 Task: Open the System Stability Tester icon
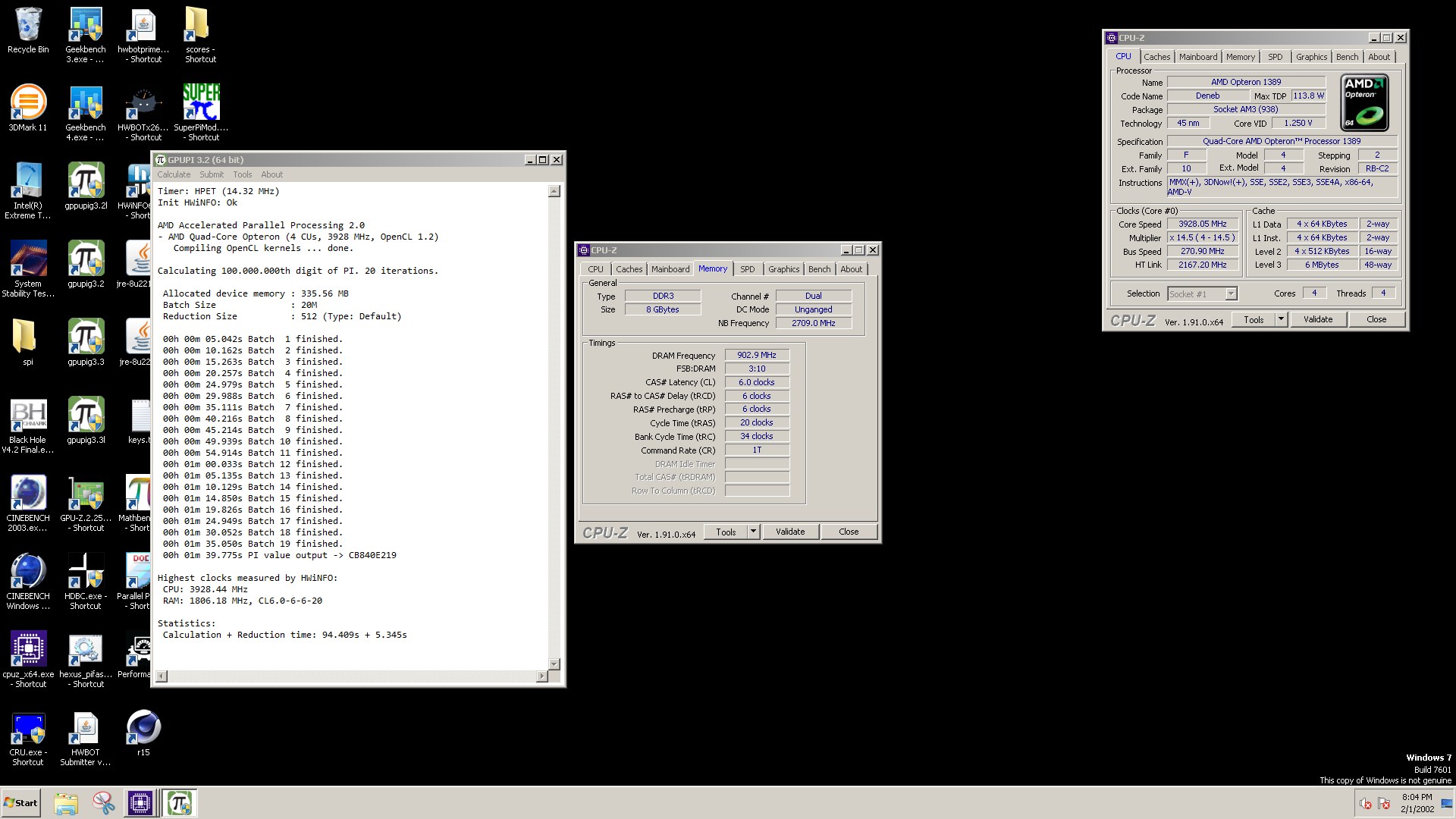click(28, 270)
